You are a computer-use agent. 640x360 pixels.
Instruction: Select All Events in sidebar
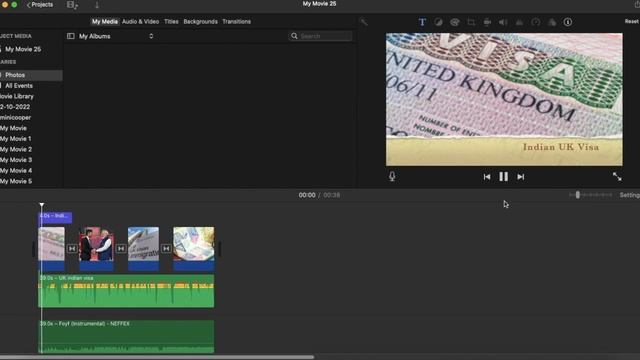point(19,86)
